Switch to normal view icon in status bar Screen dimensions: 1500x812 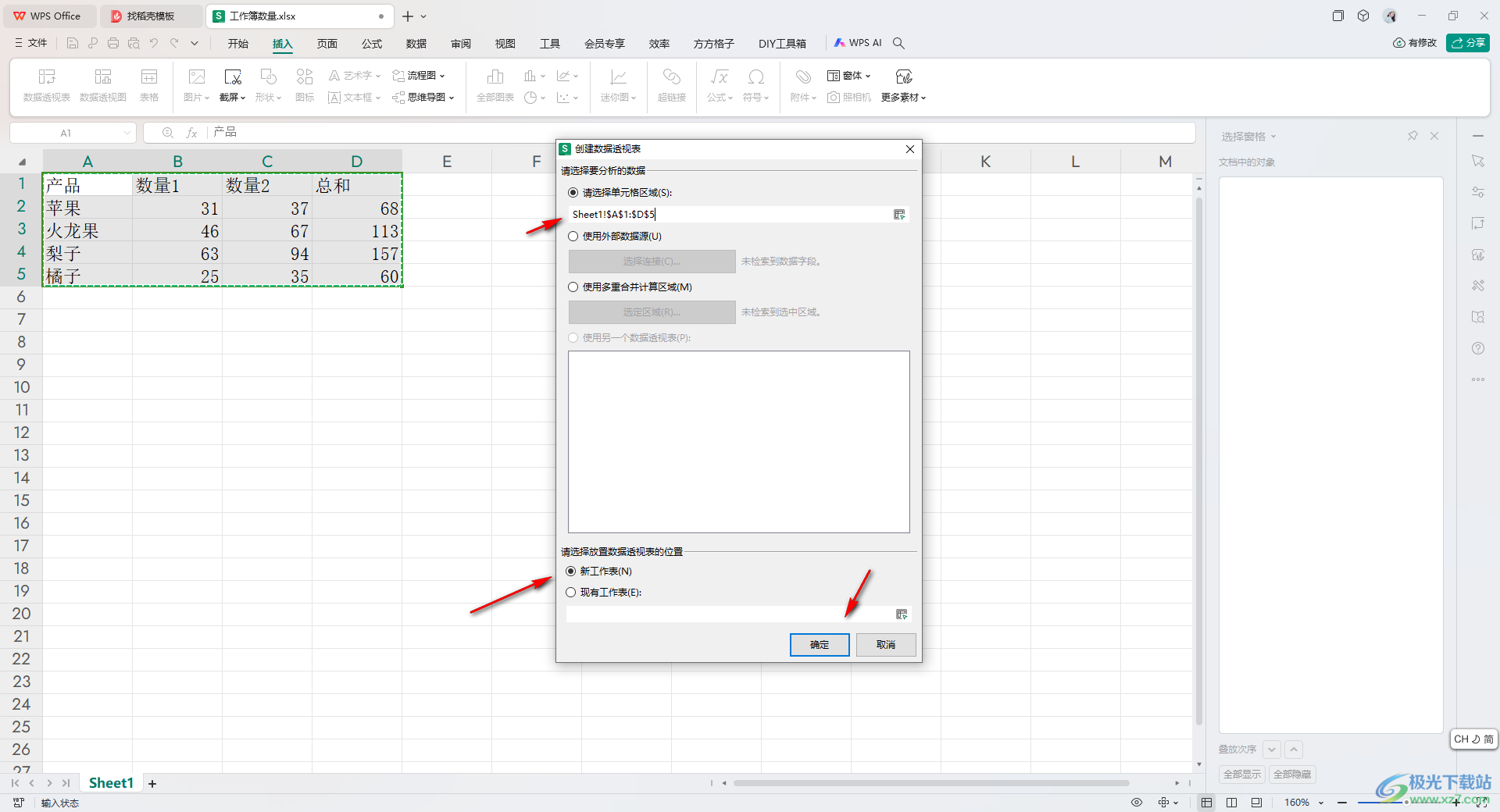[x=1207, y=803]
